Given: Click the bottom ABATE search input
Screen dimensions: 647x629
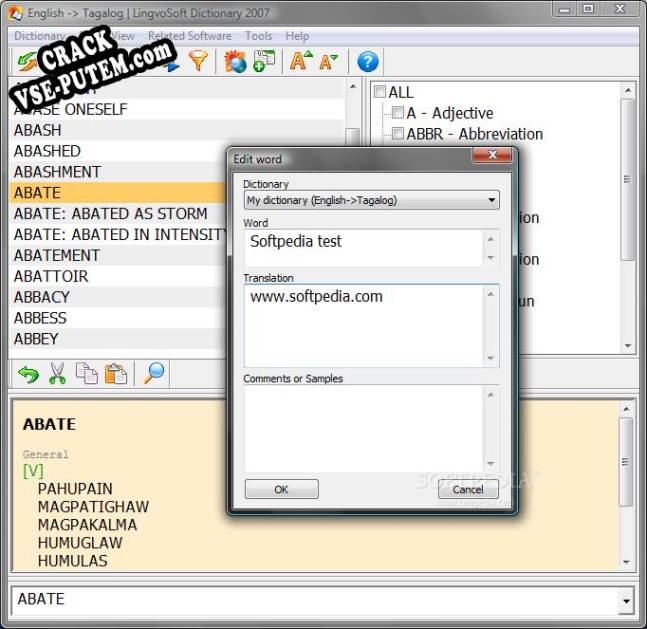Looking at the screenshot, I should tap(316, 599).
